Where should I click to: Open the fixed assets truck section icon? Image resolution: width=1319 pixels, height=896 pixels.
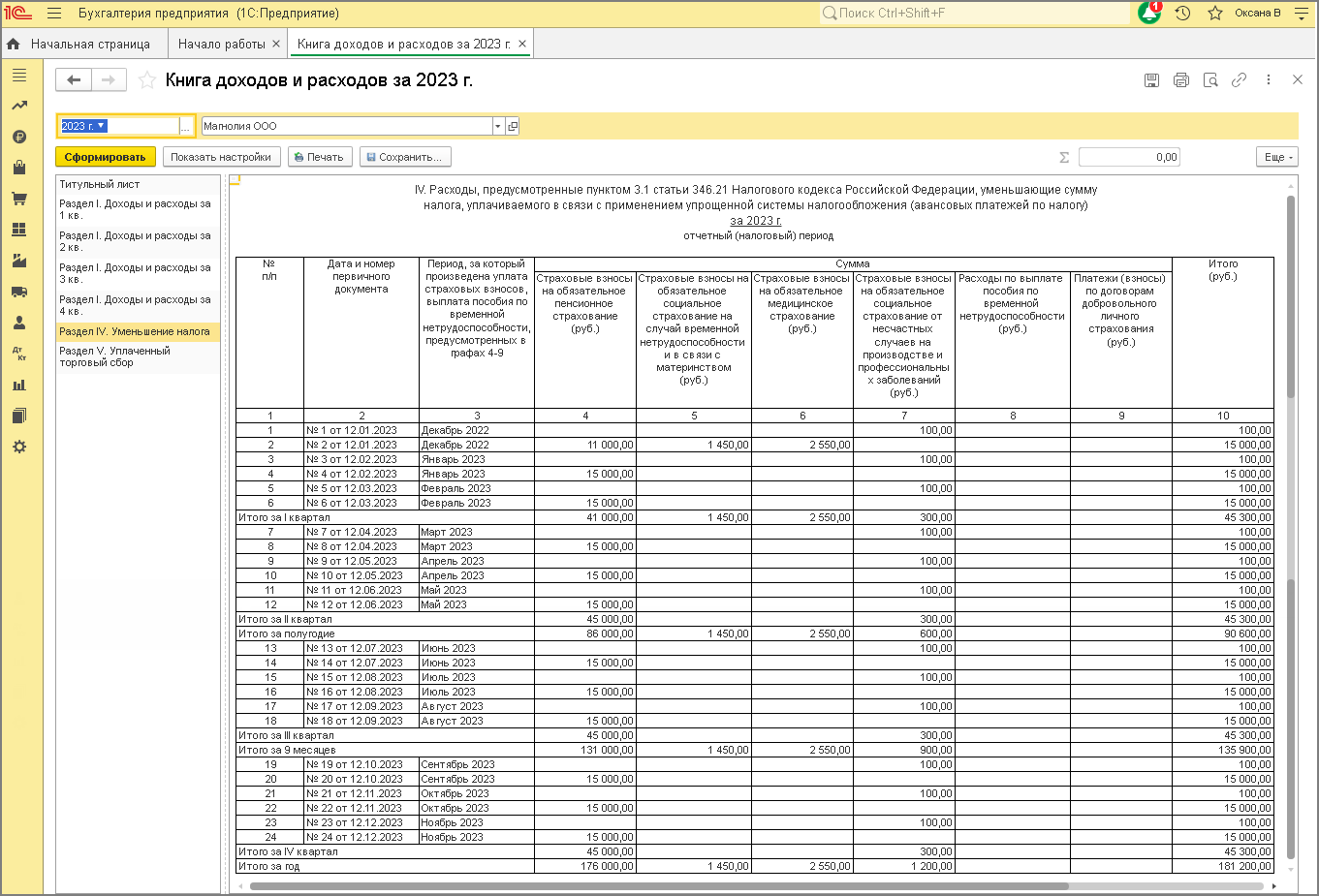click(19, 292)
